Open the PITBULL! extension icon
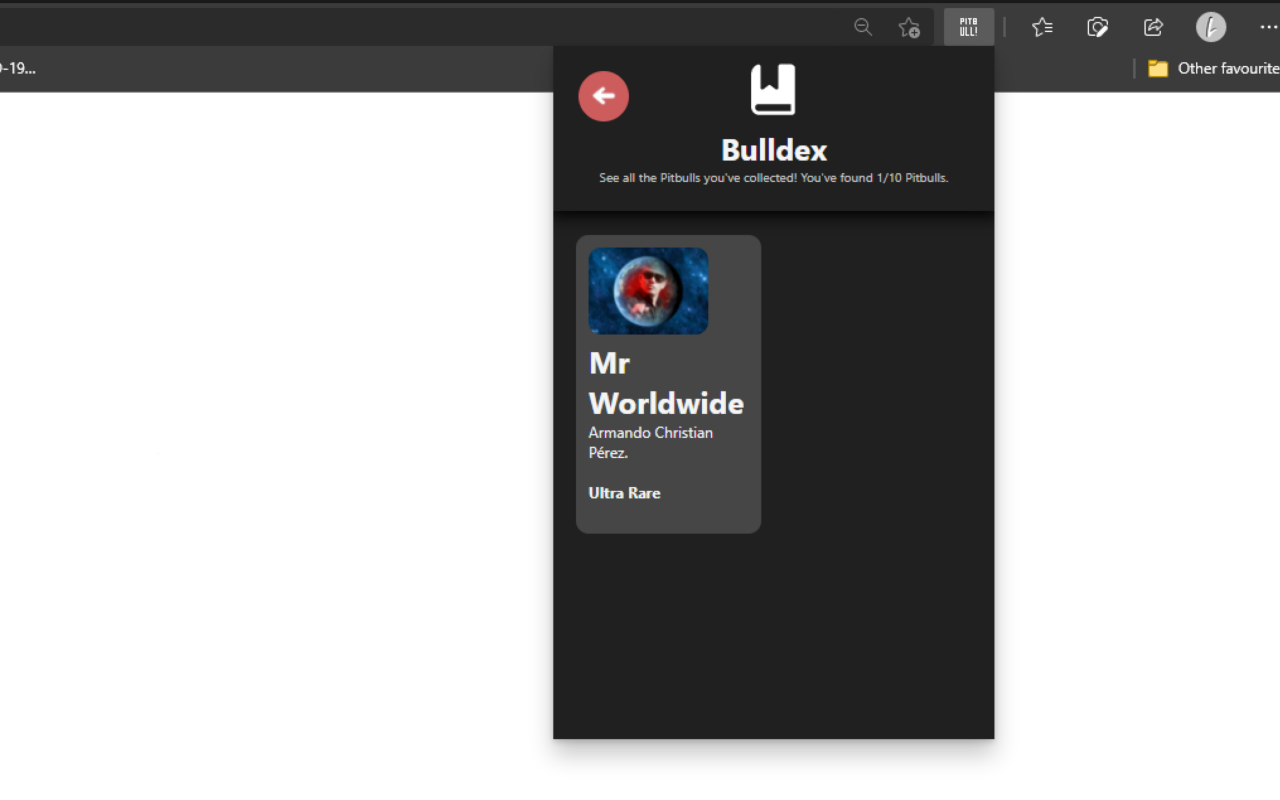The height and width of the screenshot is (800, 1280). point(968,27)
